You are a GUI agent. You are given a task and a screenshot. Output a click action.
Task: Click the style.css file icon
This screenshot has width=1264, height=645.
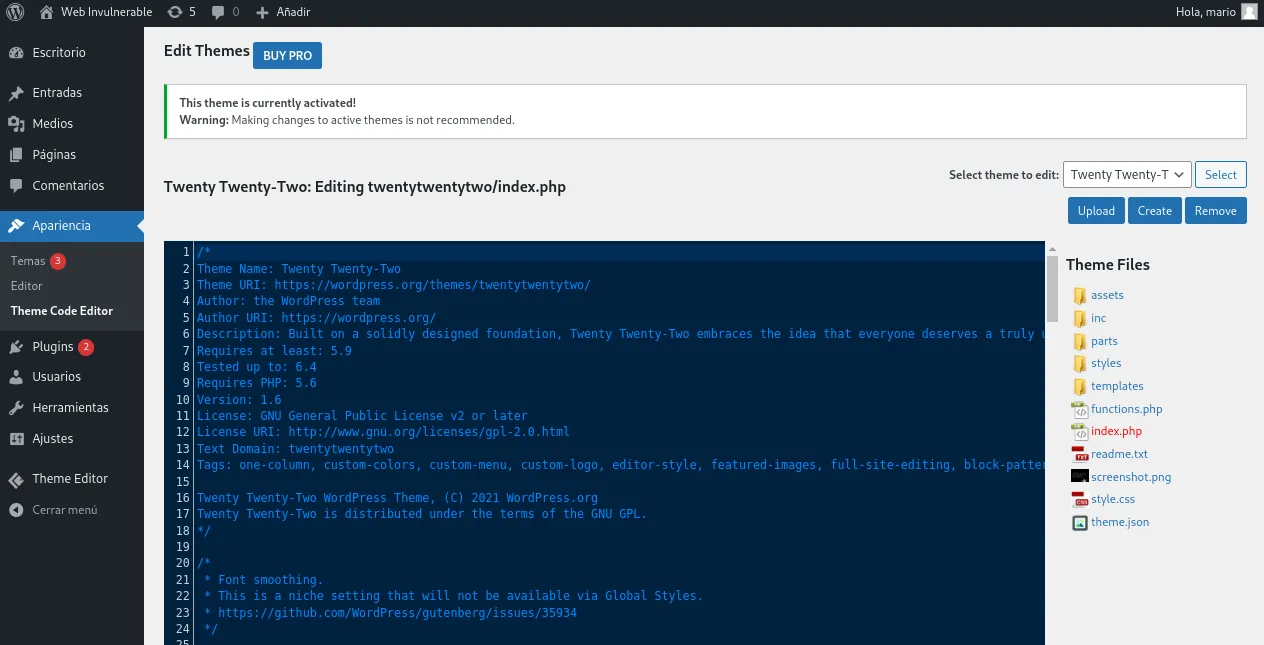click(x=1079, y=500)
